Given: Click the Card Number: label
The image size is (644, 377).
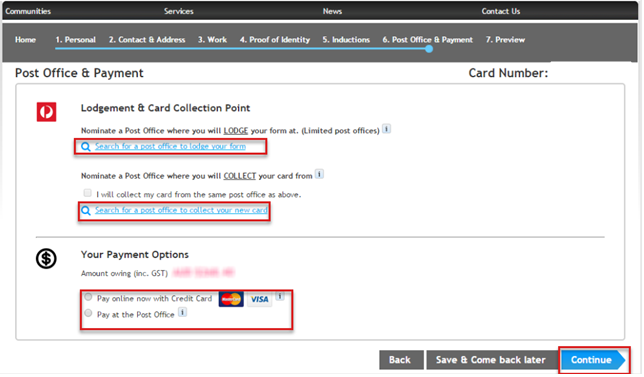Looking at the screenshot, I should (508, 73).
